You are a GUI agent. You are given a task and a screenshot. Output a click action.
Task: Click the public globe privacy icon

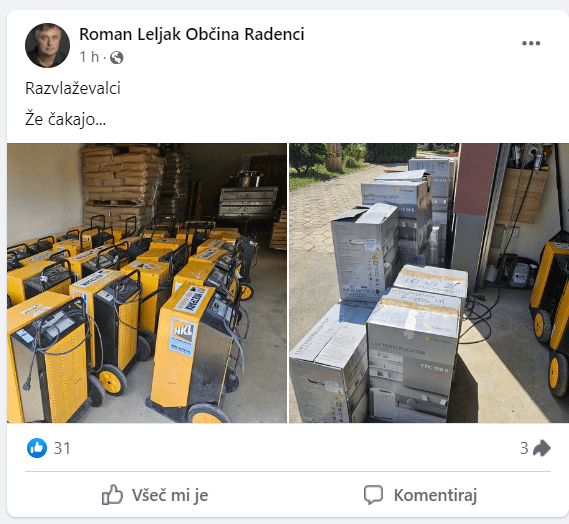pyautogui.click(x=116, y=57)
